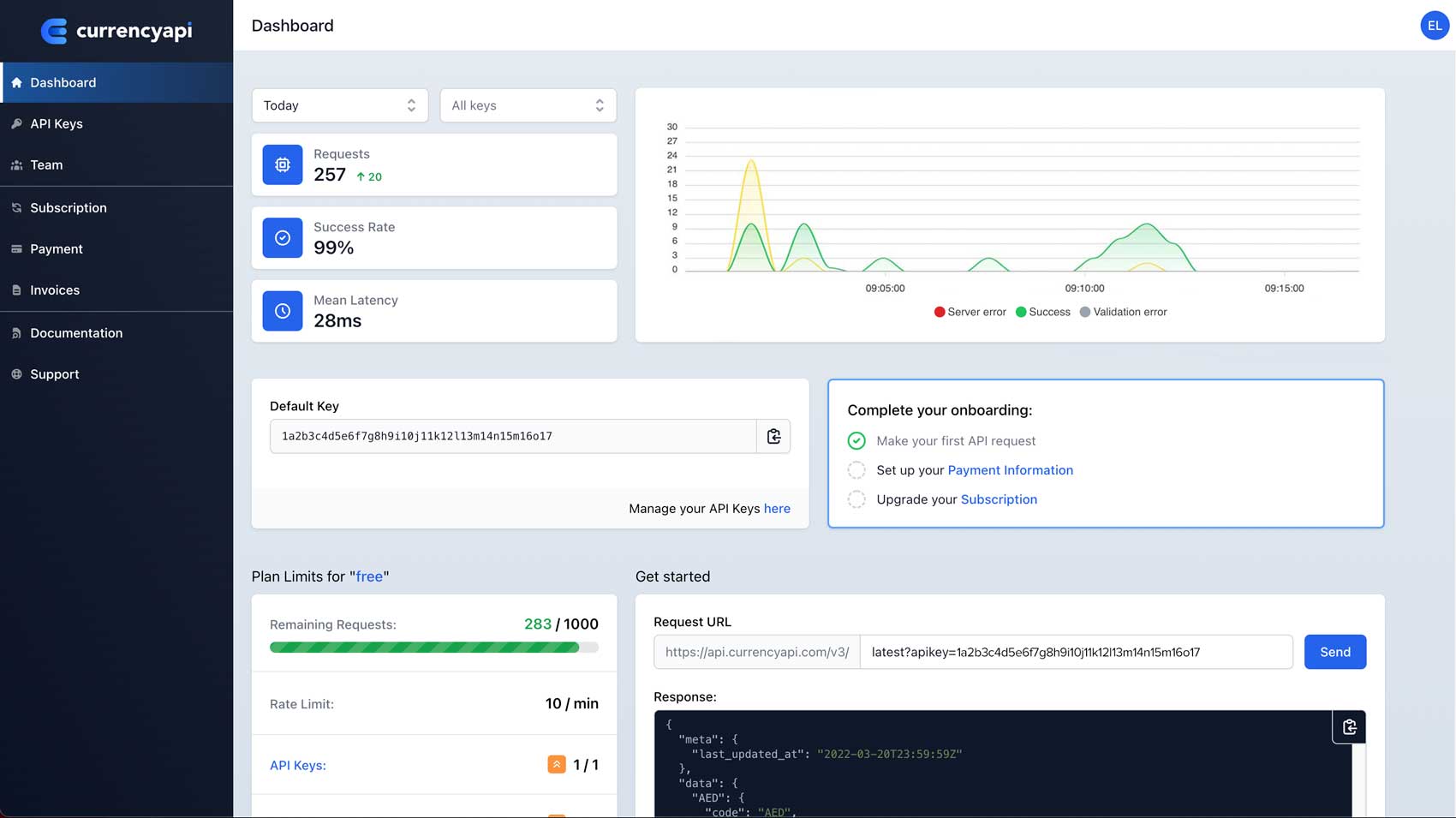Check off Set up your Payment Information step
1456x818 pixels.
[x=856, y=469]
